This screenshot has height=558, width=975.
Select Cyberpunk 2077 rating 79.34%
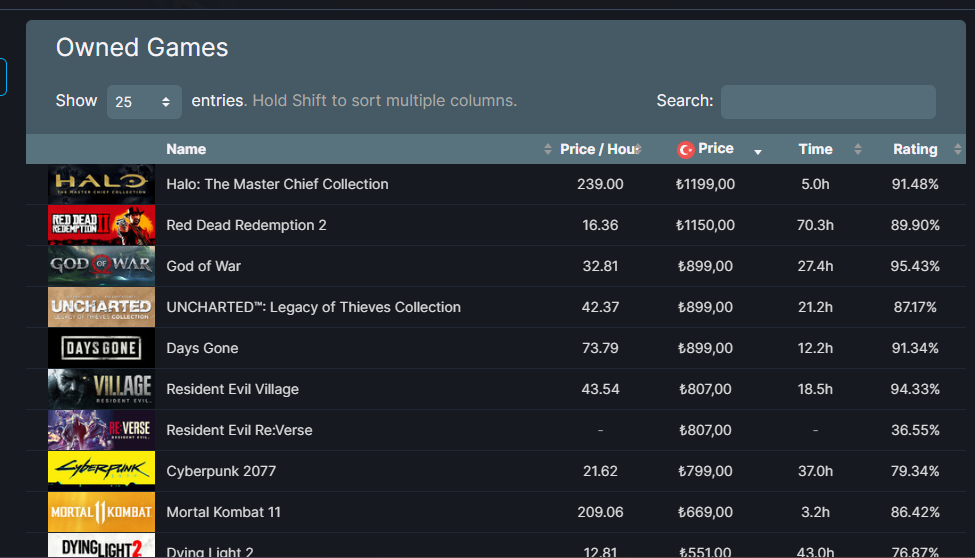[915, 472]
